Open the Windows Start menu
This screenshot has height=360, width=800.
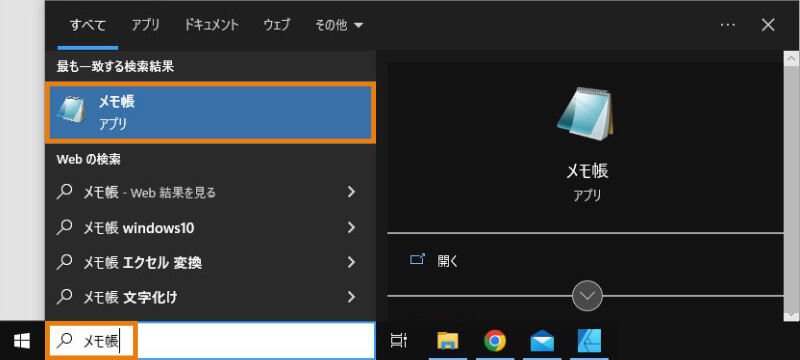point(21,341)
